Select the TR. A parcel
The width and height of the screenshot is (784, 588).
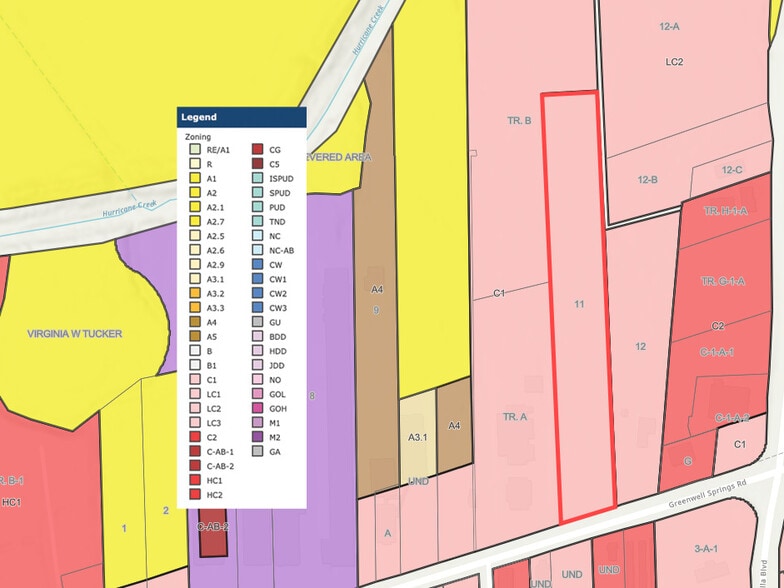[x=515, y=416]
